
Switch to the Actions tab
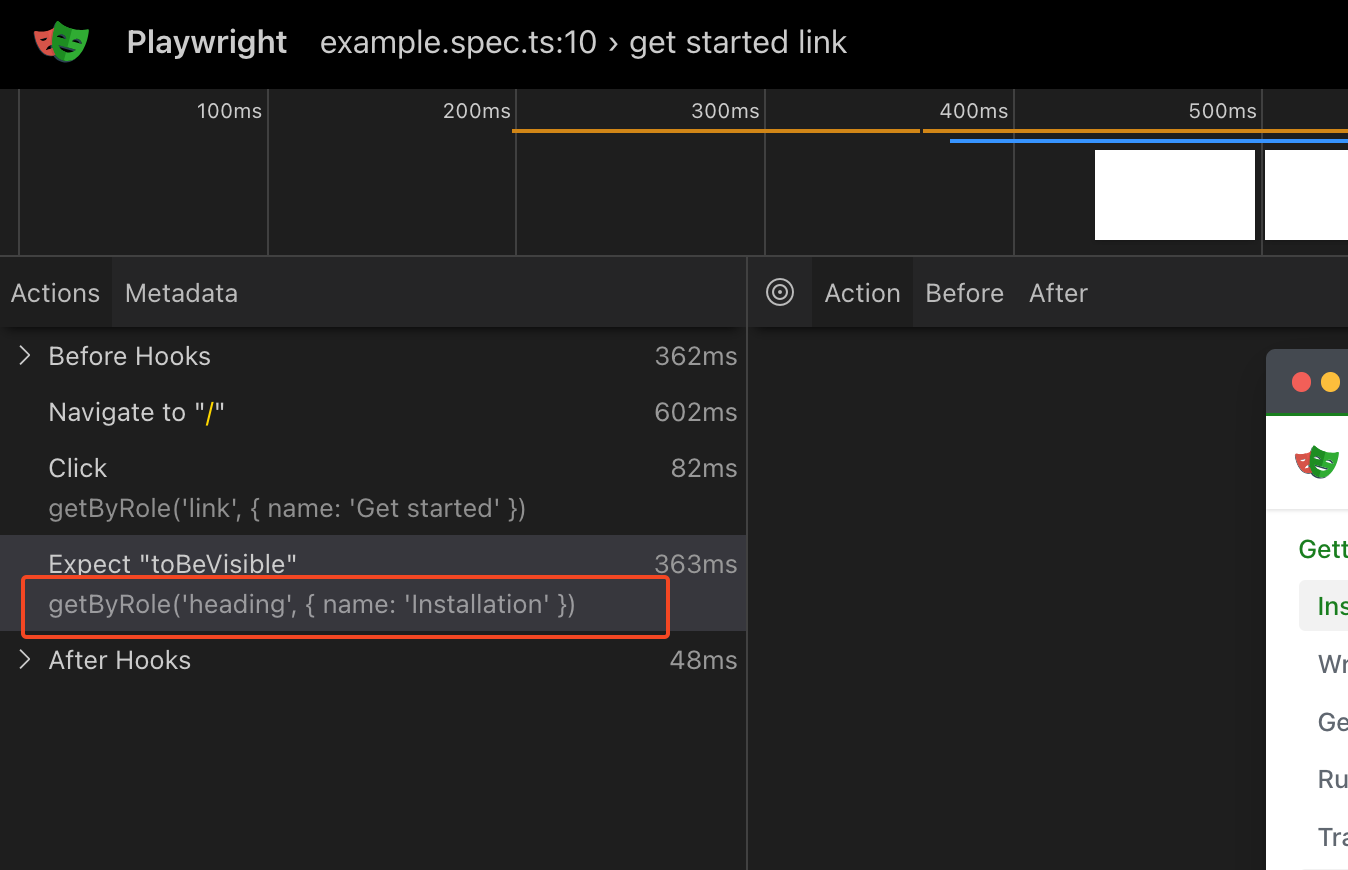coord(56,293)
